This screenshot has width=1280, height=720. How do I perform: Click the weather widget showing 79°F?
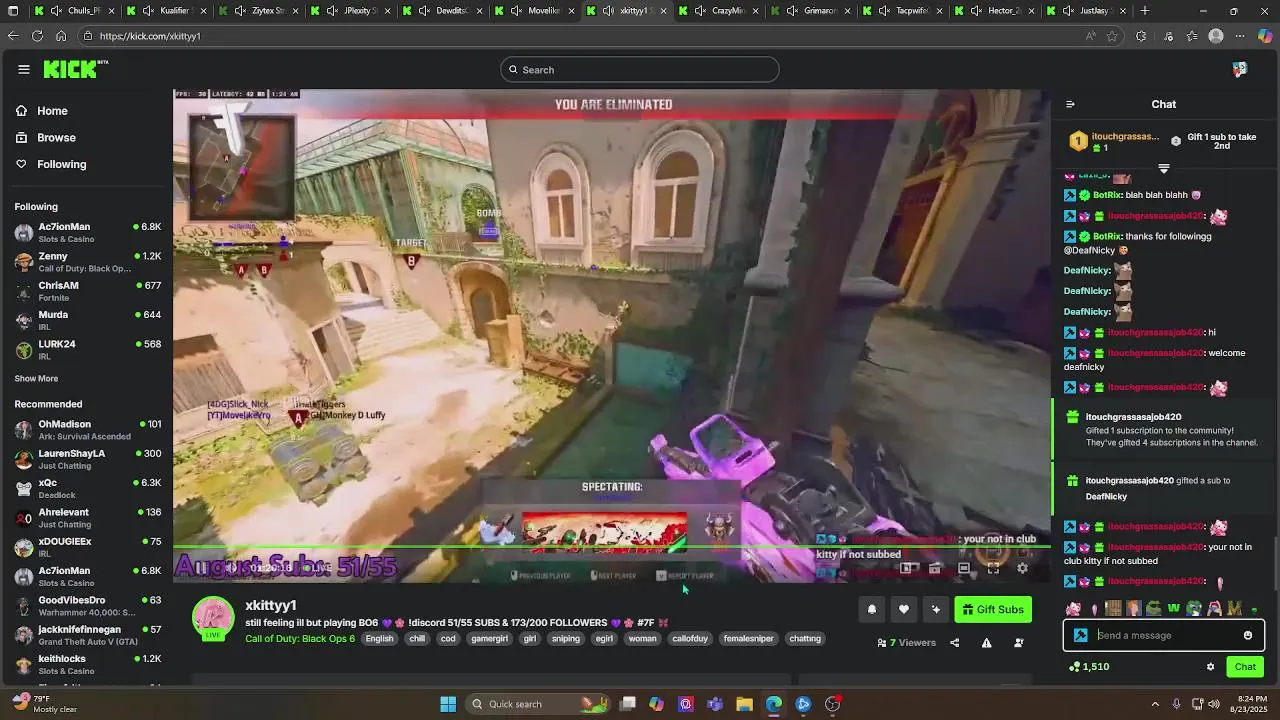click(x=45, y=703)
